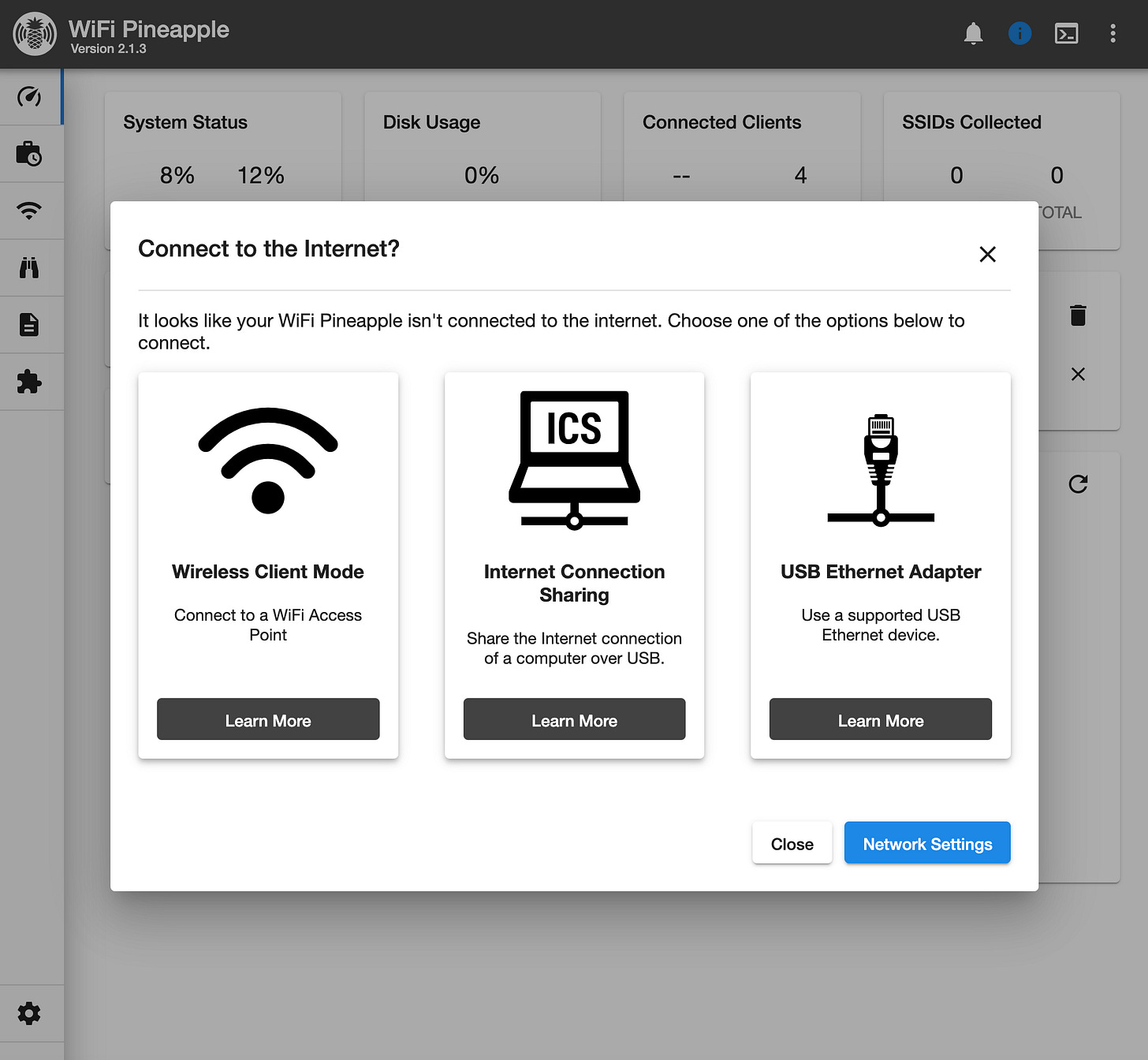
Task: Open Logging using the document icon
Action: (30, 323)
